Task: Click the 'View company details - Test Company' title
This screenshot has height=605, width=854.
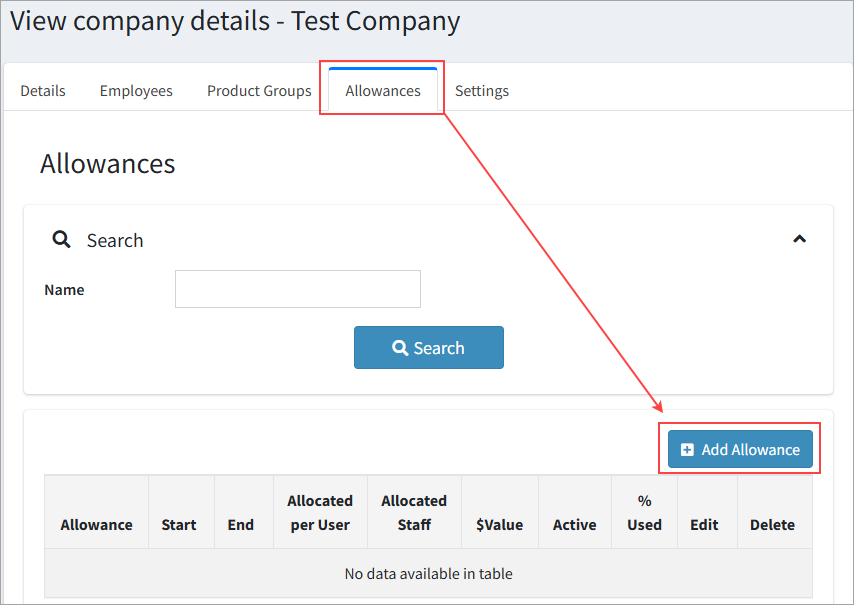Action: [235, 22]
